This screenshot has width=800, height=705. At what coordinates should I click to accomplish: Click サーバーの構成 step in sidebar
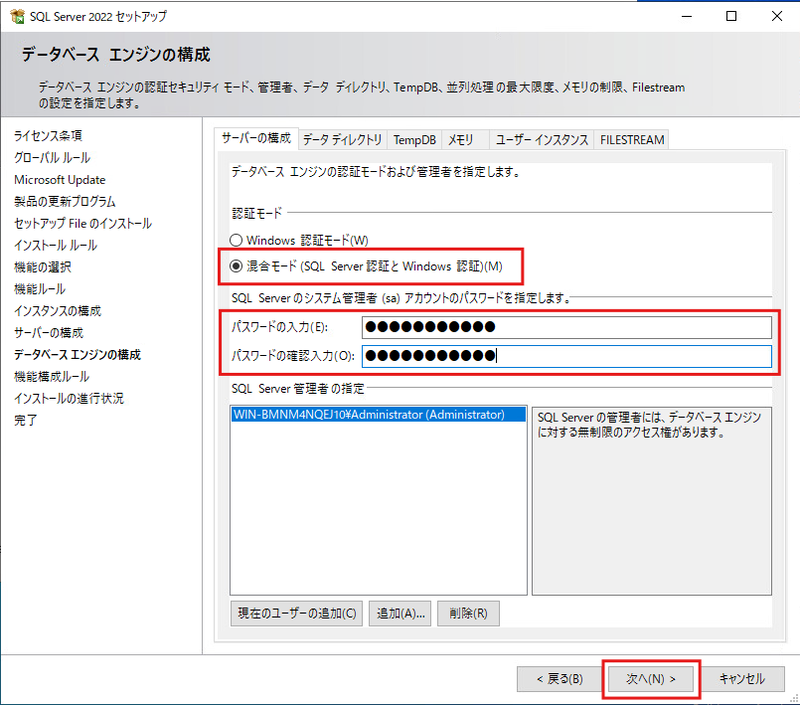pos(48,333)
